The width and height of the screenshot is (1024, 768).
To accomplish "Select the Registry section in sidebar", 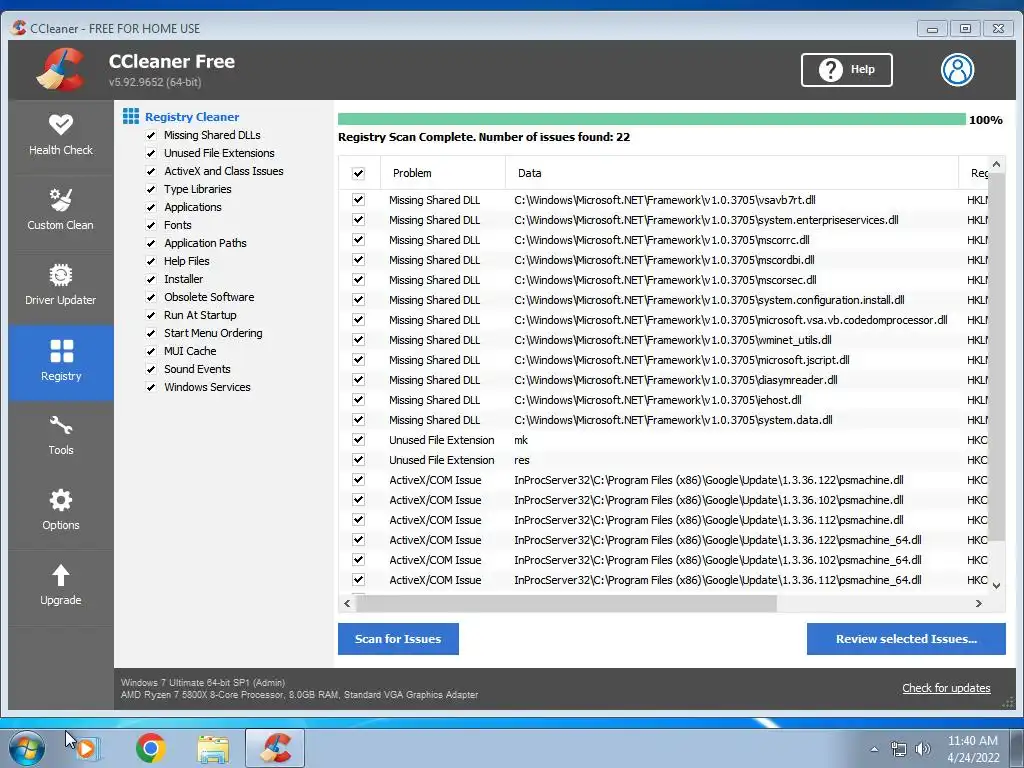I will pyautogui.click(x=61, y=362).
